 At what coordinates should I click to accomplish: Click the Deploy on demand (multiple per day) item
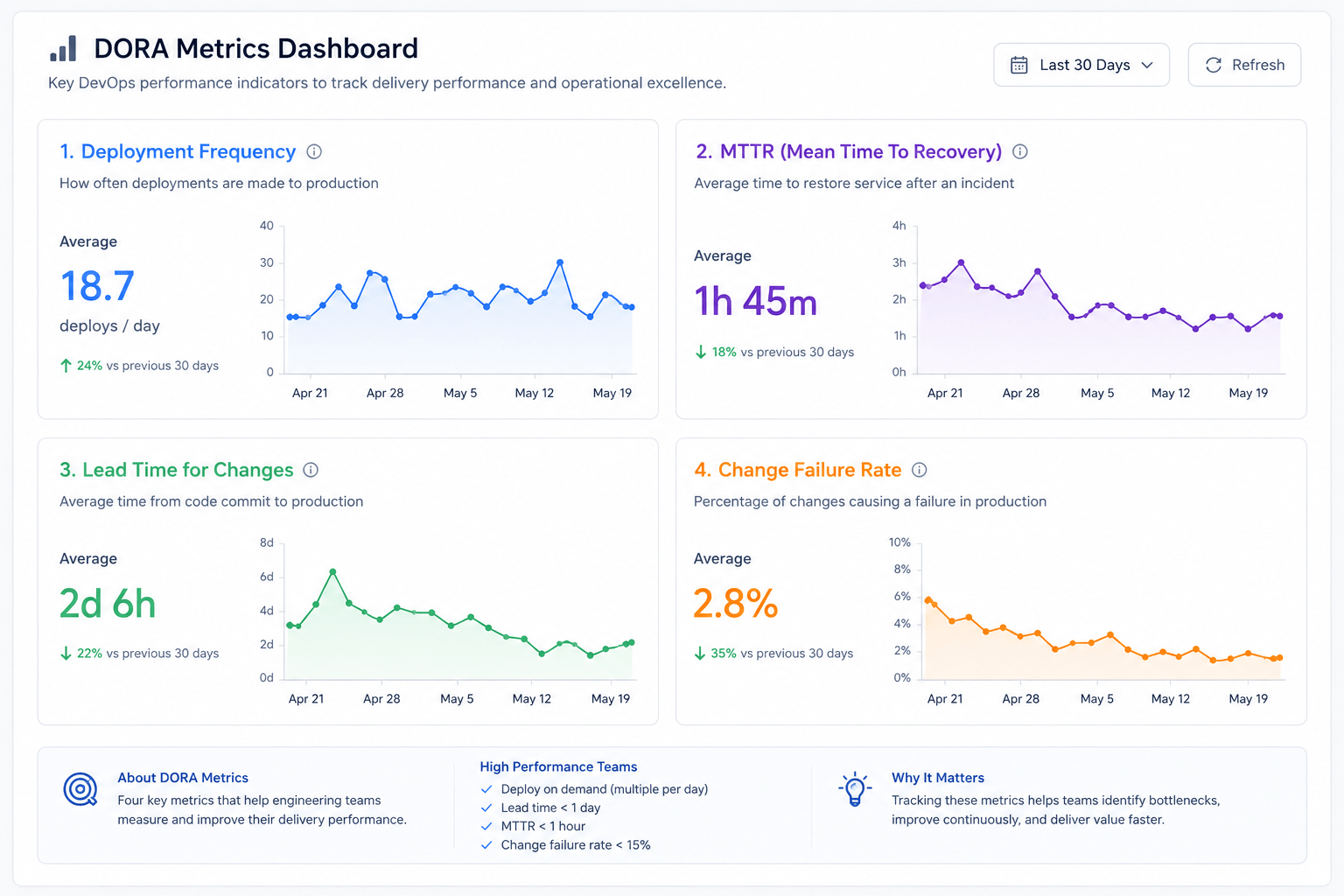(x=605, y=789)
